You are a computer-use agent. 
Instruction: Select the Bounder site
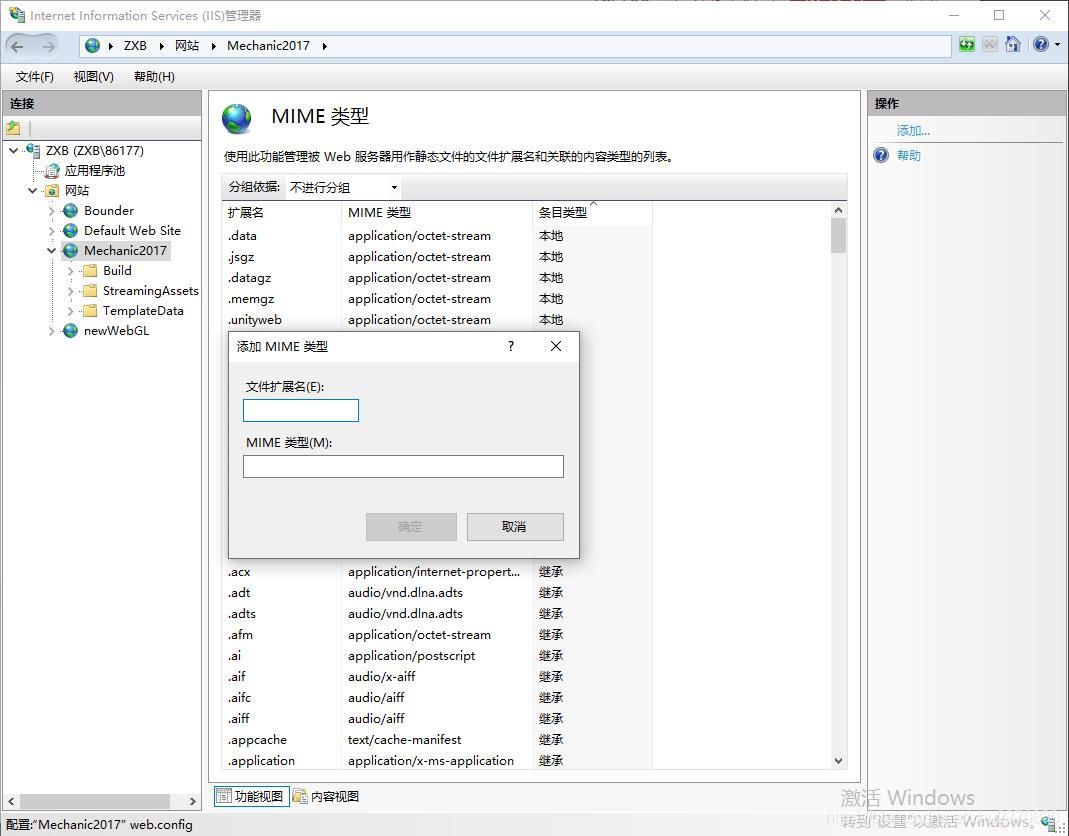click(108, 211)
